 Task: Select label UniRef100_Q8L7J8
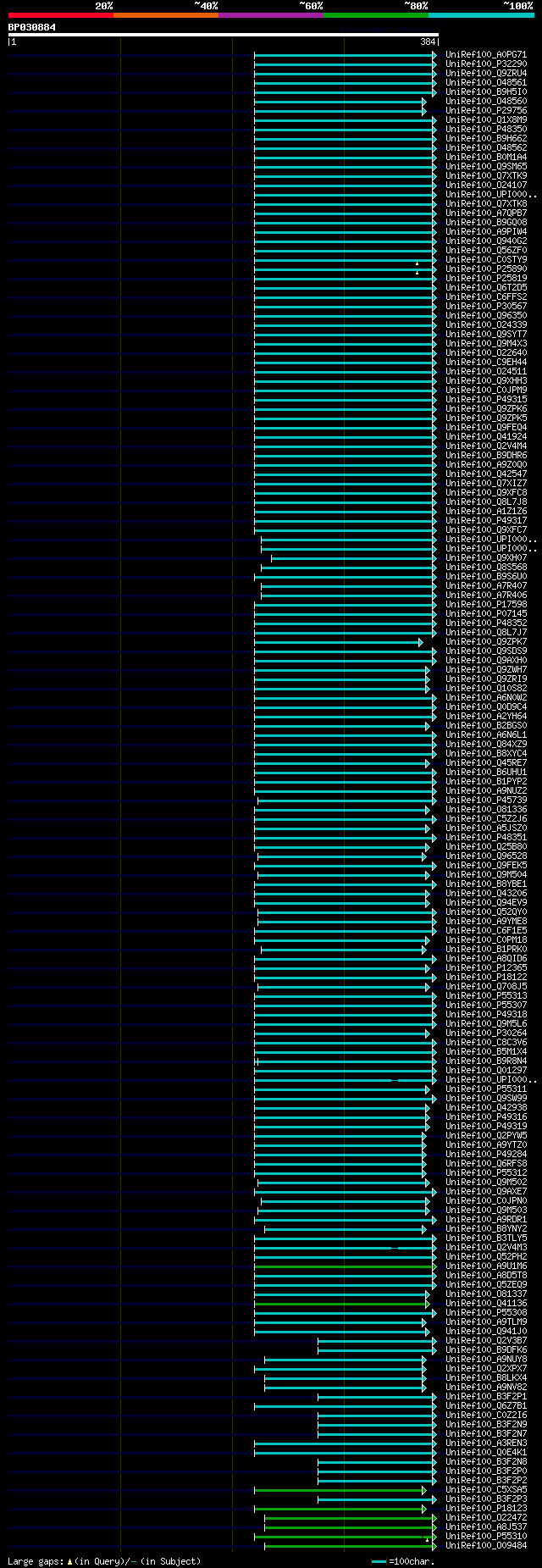[x=486, y=501]
